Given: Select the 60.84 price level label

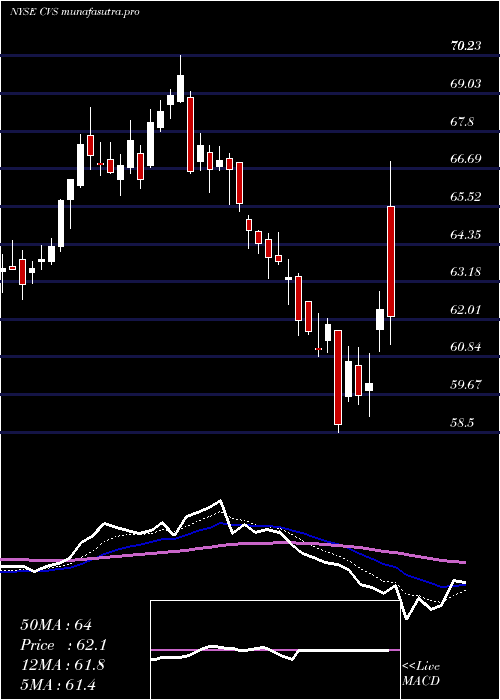Looking at the screenshot, I should pyautogui.click(x=466, y=347).
